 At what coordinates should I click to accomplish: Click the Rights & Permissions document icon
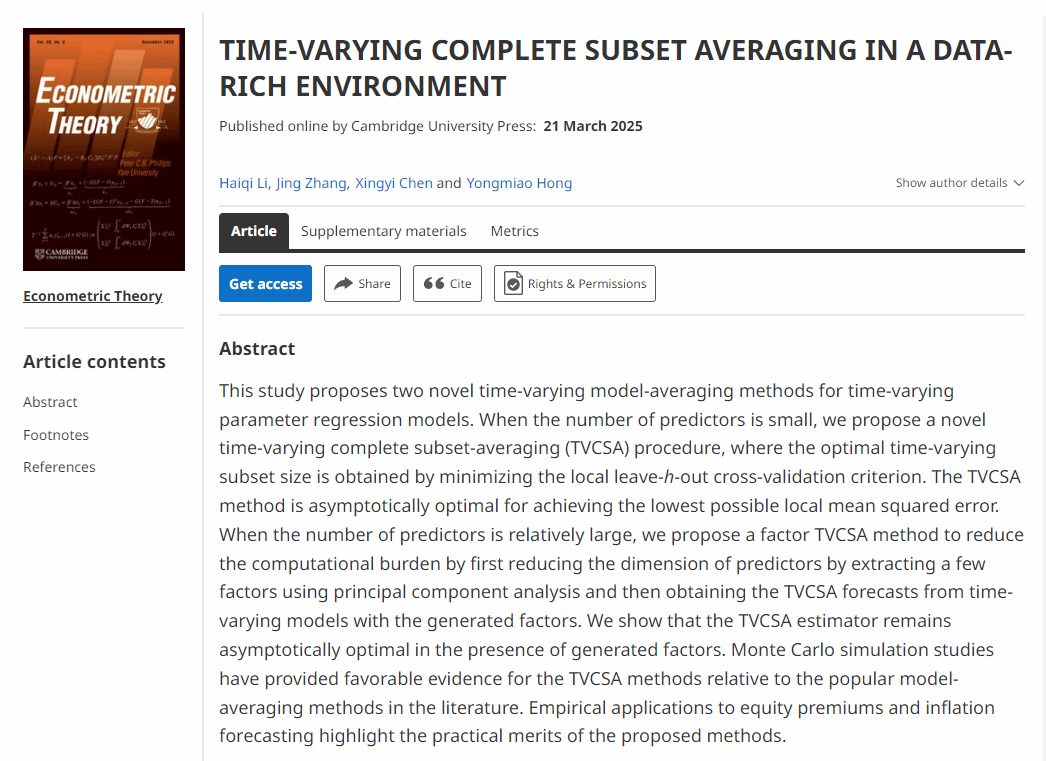coord(513,284)
